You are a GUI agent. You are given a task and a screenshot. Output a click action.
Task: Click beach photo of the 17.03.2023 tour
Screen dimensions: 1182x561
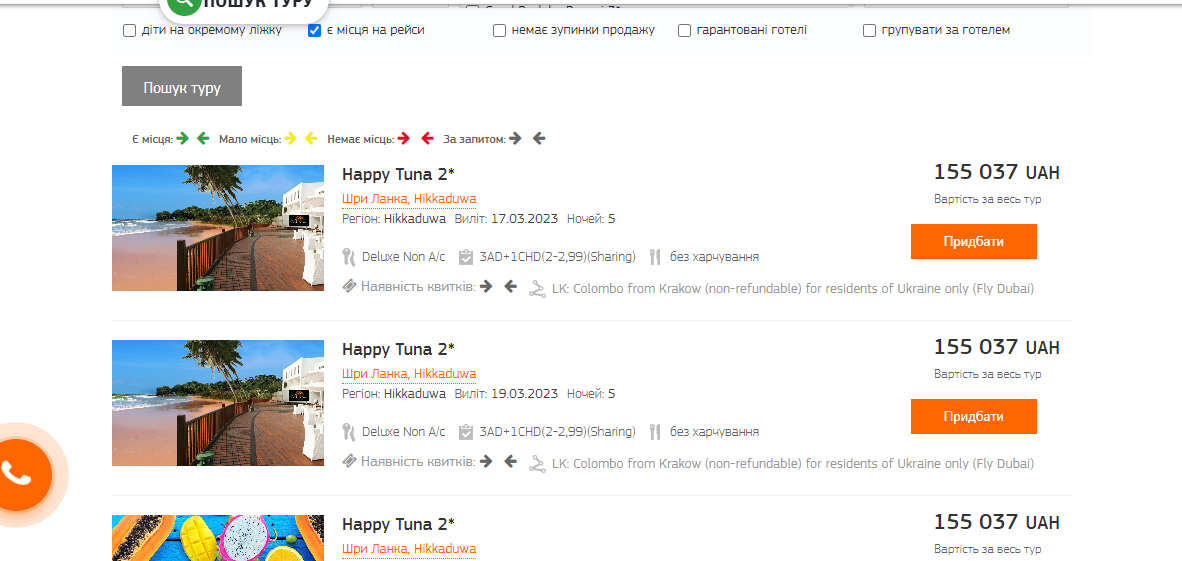point(218,228)
